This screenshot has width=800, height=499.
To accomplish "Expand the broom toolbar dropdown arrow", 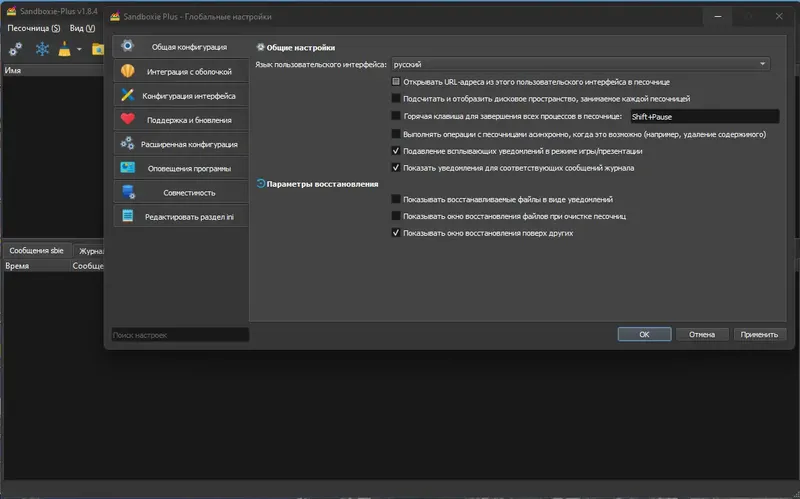I will [79, 49].
